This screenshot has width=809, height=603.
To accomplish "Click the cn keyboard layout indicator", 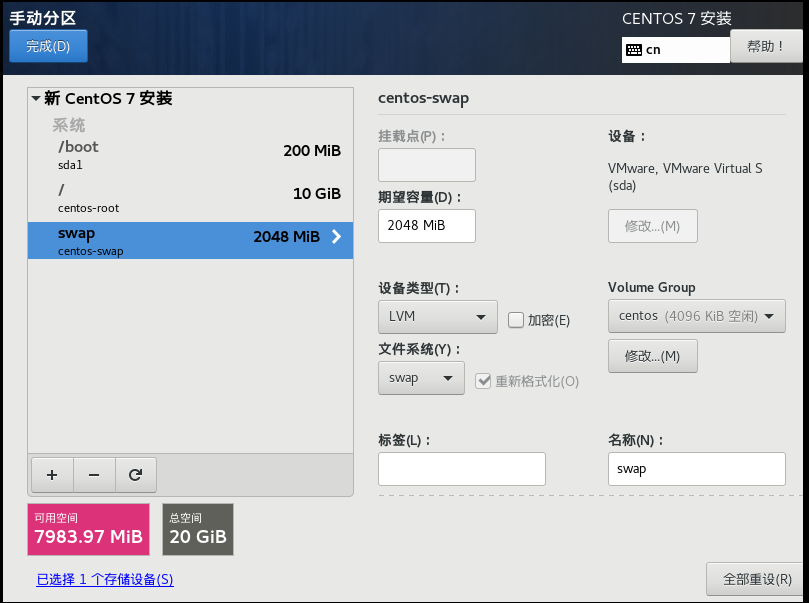I will [675, 50].
